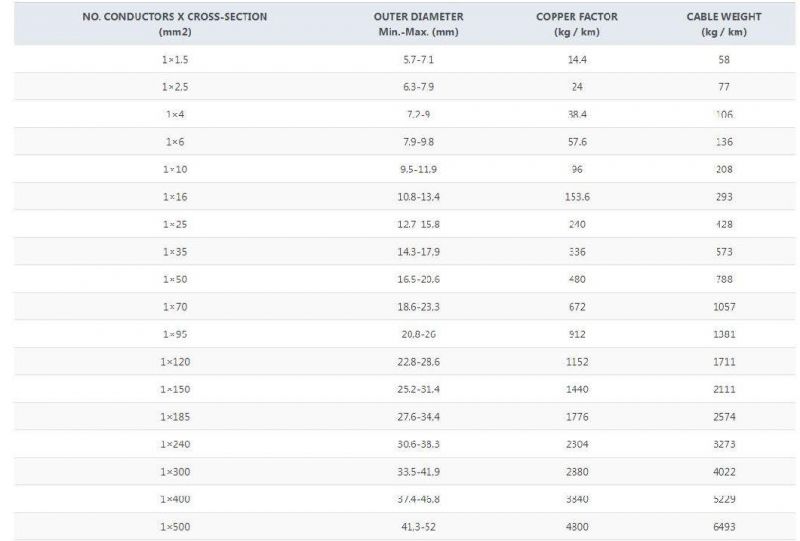
Task: Click outer diameter value 18.6-23.3
Action: click(x=418, y=307)
